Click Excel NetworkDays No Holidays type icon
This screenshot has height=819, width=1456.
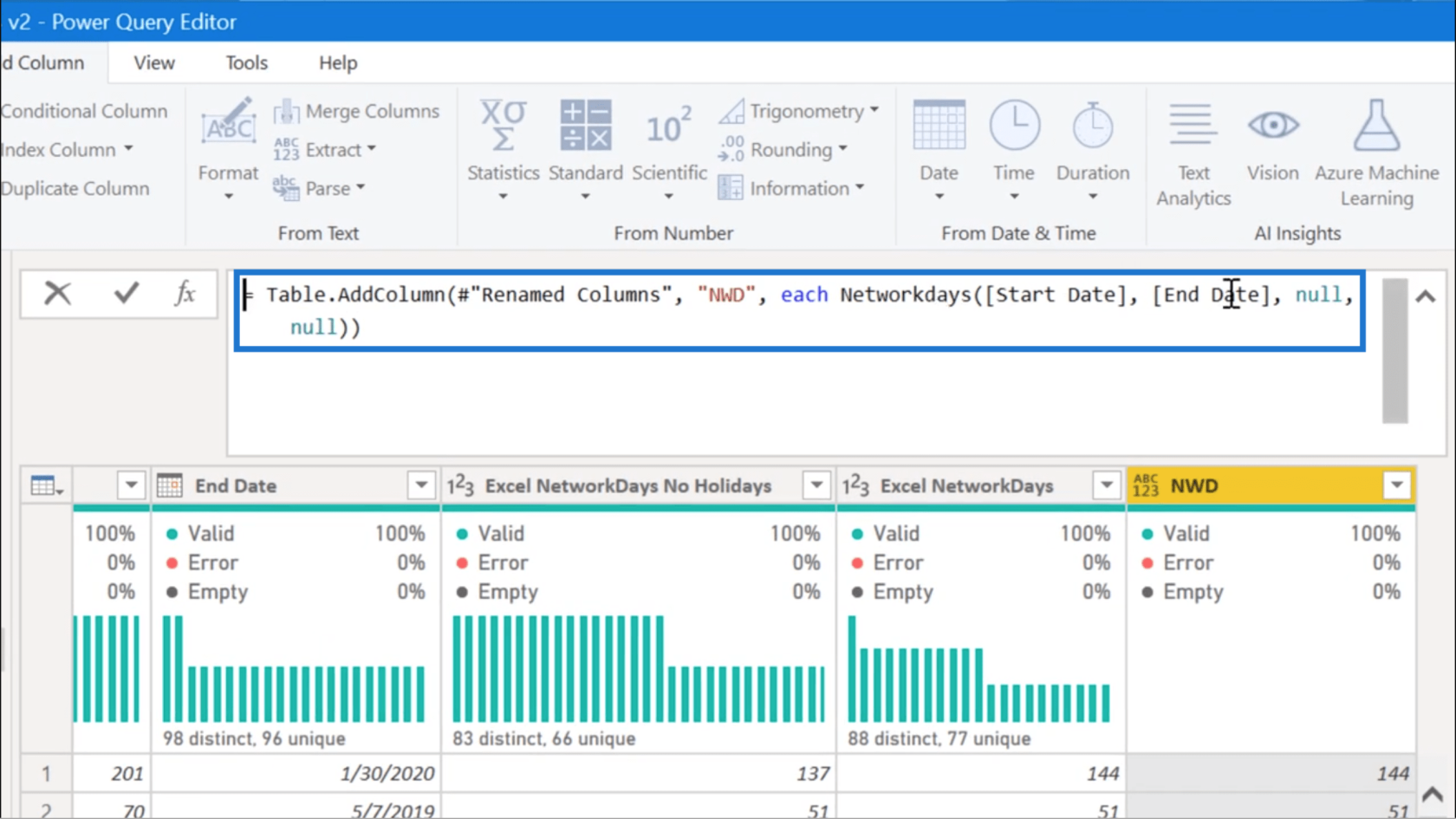460,485
